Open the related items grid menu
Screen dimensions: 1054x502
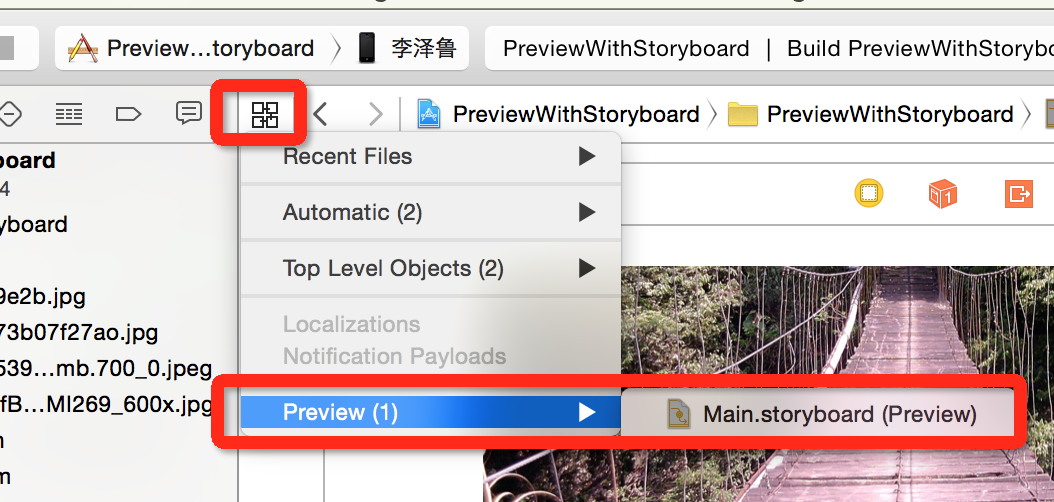[x=265, y=114]
